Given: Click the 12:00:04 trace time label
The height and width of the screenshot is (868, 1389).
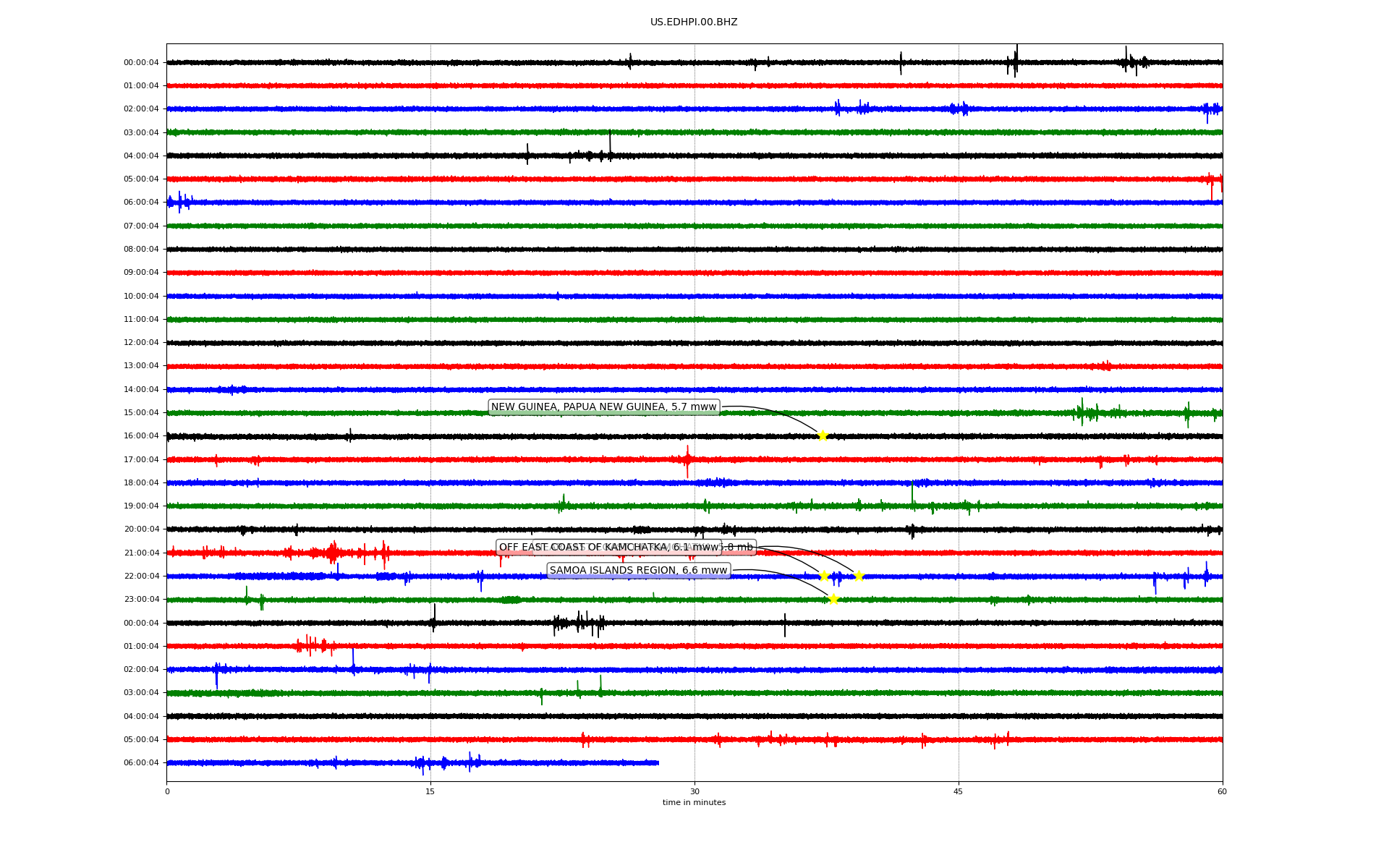Looking at the screenshot, I should point(141,343).
